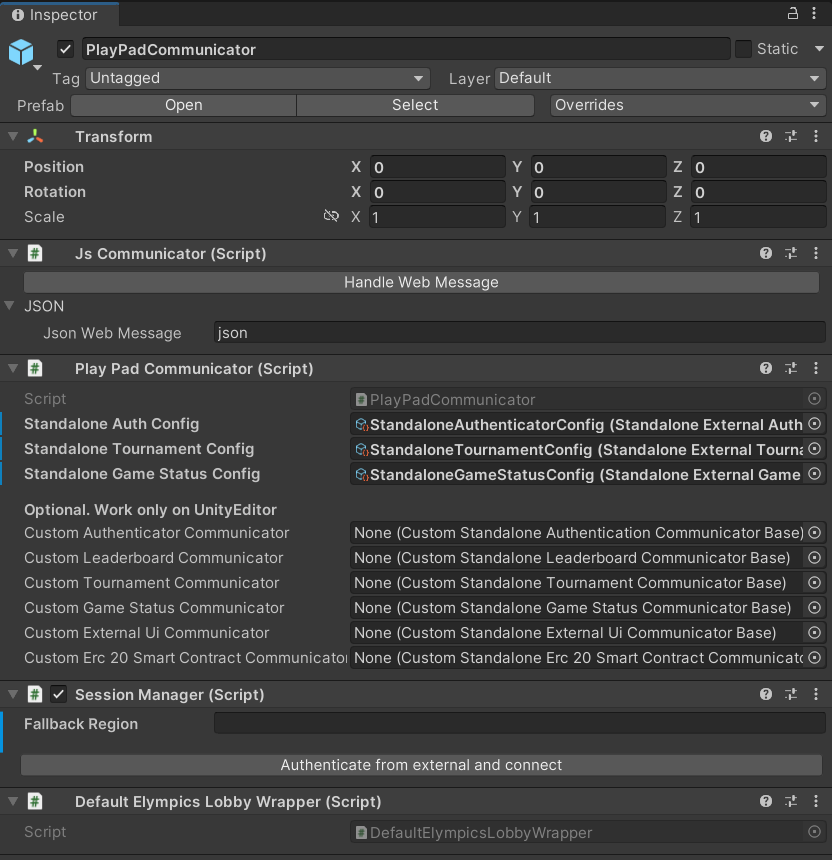This screenshot has width=832, height=860.
Task: Pick object for Custom Erc 20 Smart Contract Communicator
Action: (x=814, y=658)
